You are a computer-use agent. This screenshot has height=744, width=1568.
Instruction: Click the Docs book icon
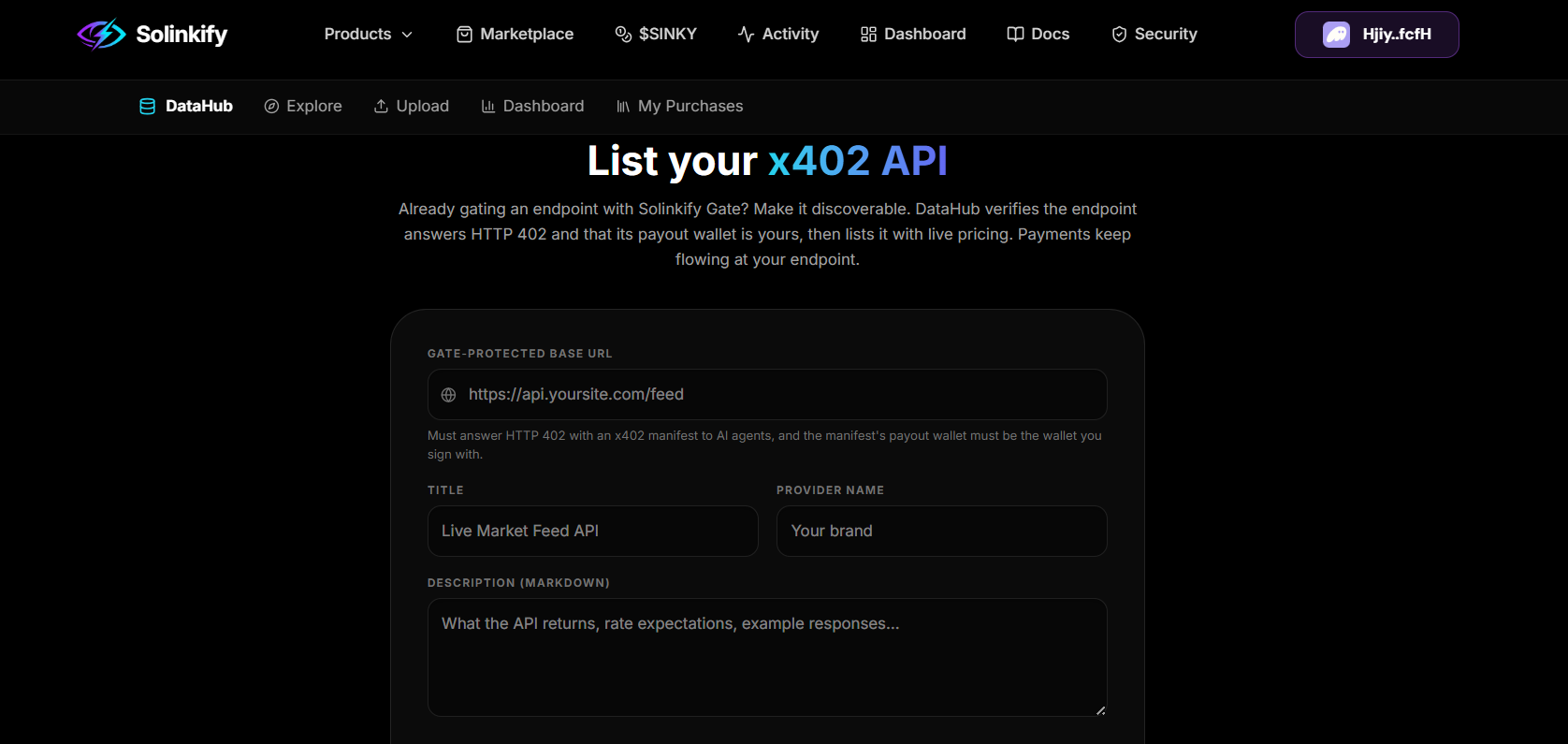pyautogui.click(x=1015, y=35)
